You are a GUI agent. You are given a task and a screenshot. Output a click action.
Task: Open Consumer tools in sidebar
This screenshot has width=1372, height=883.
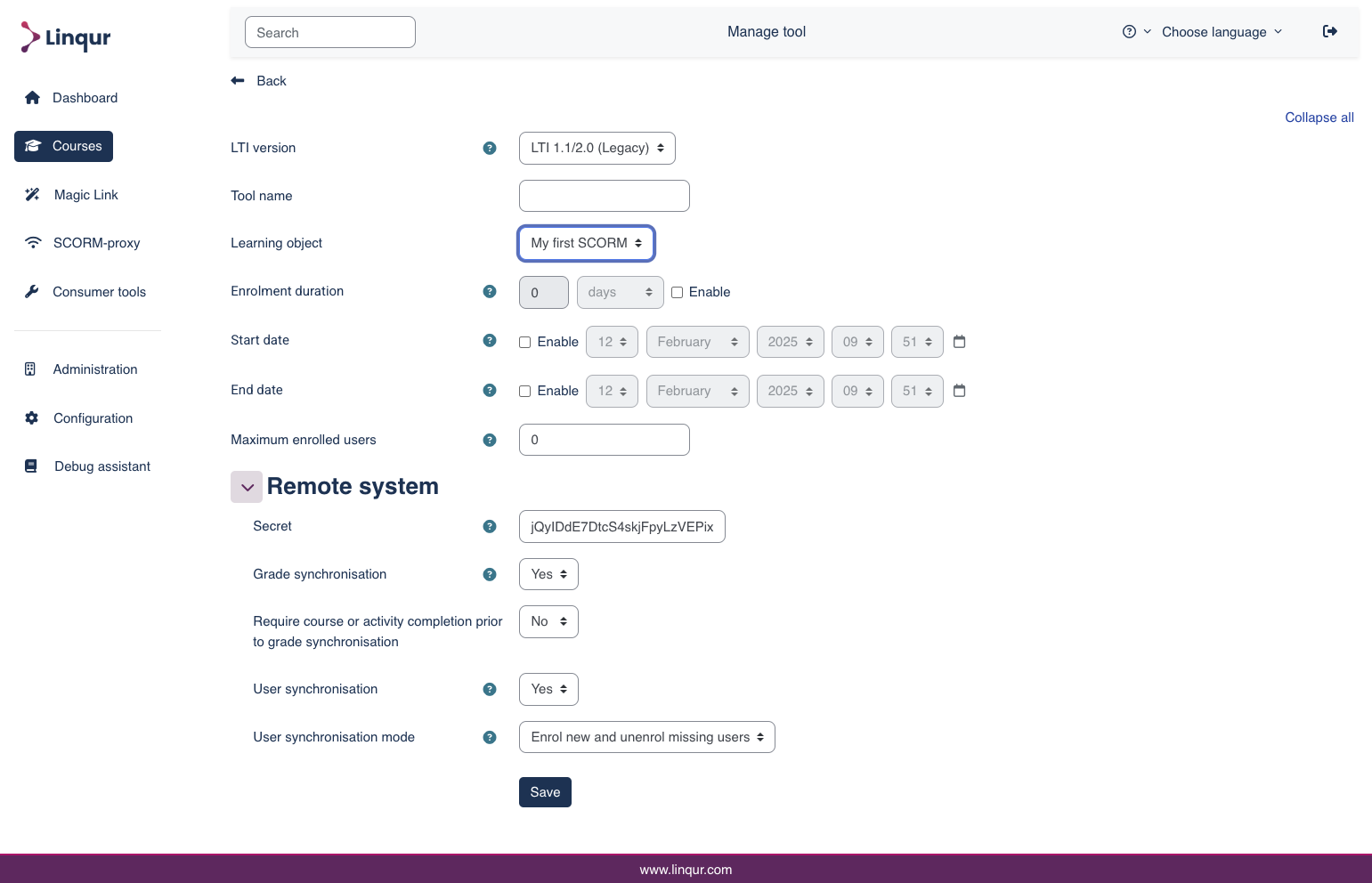(x=85, y=292)
